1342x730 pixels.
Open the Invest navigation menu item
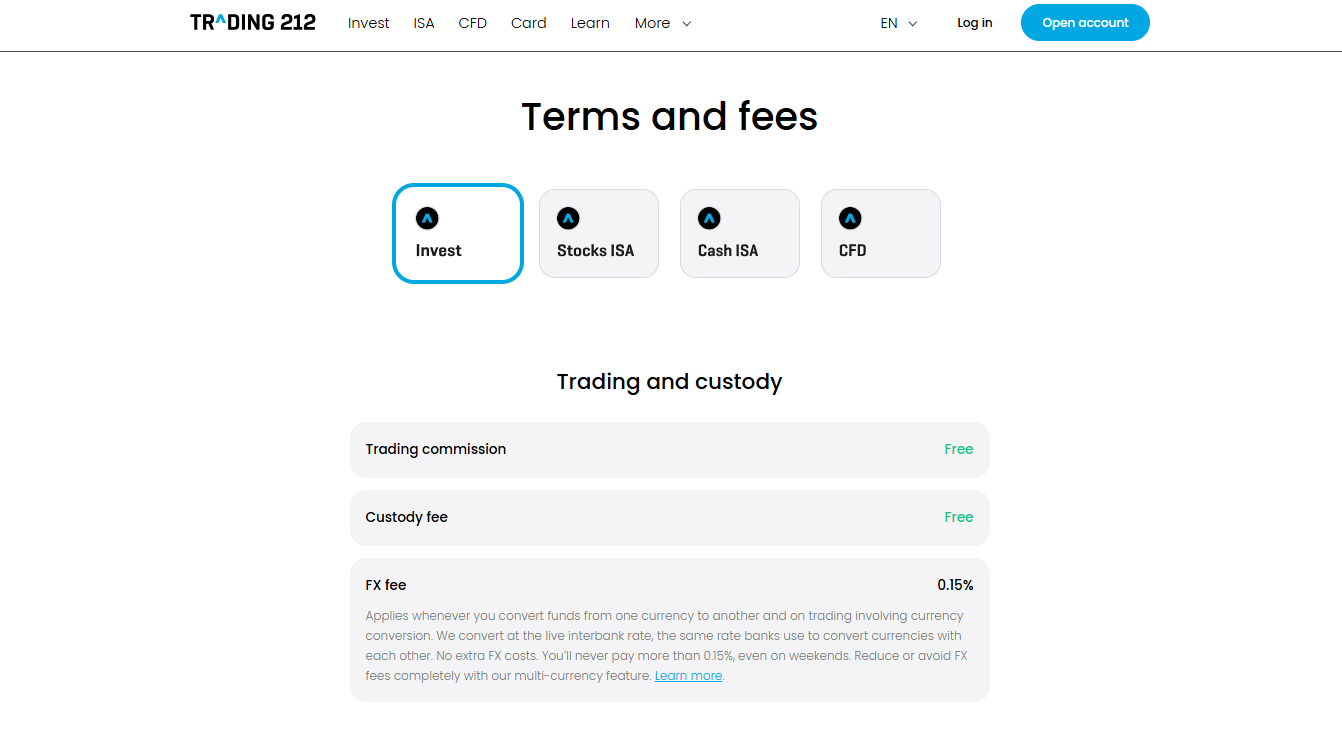(x=368, y=23)
